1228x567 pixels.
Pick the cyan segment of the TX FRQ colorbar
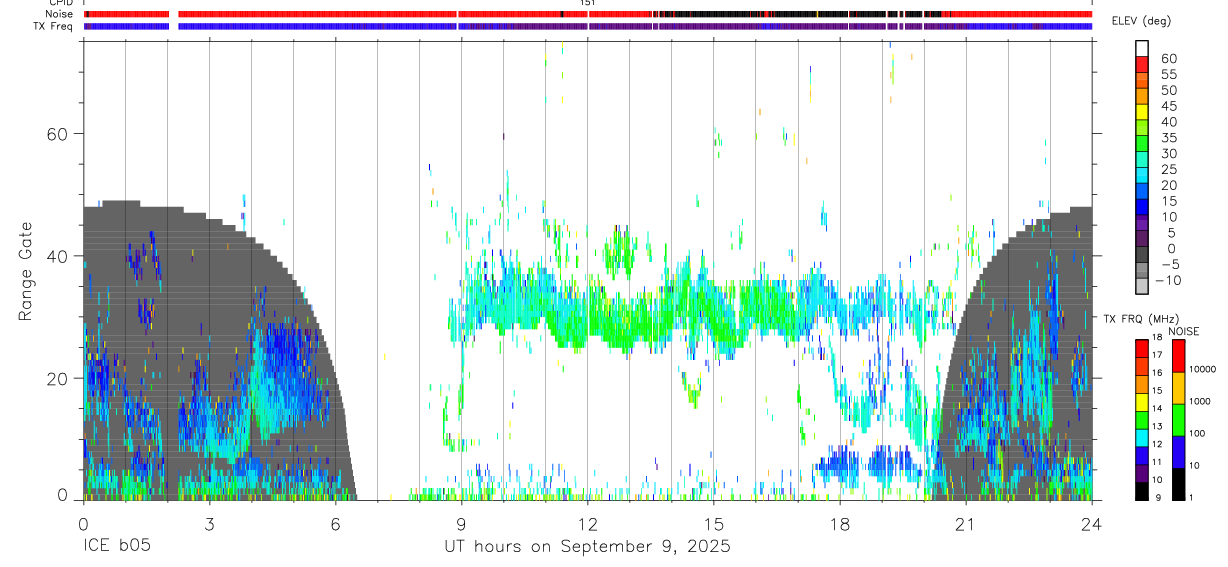pos(1141,438)
